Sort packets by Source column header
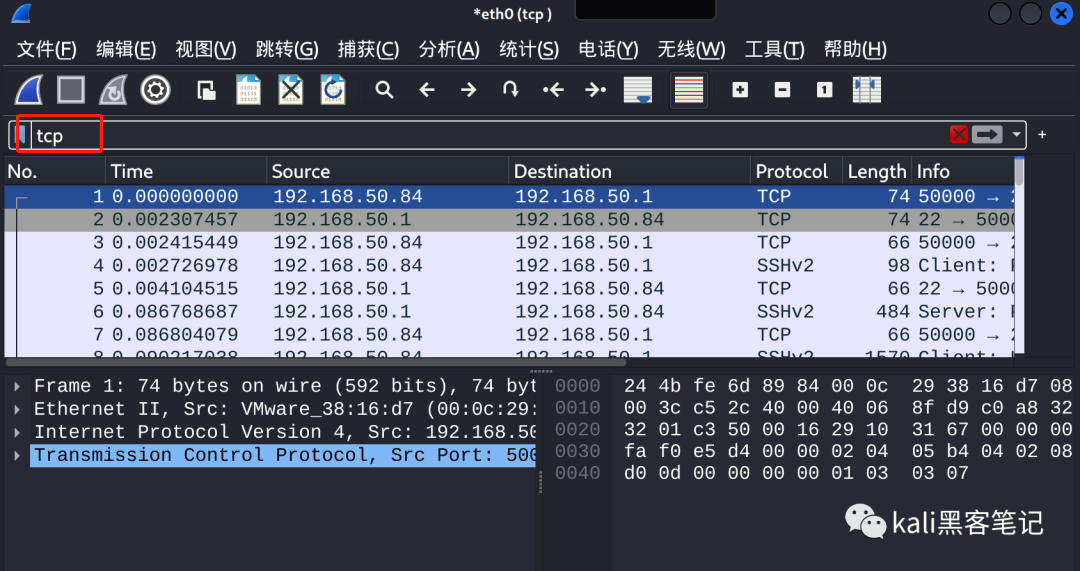1080x571 pixels. [x=388, y=172]
